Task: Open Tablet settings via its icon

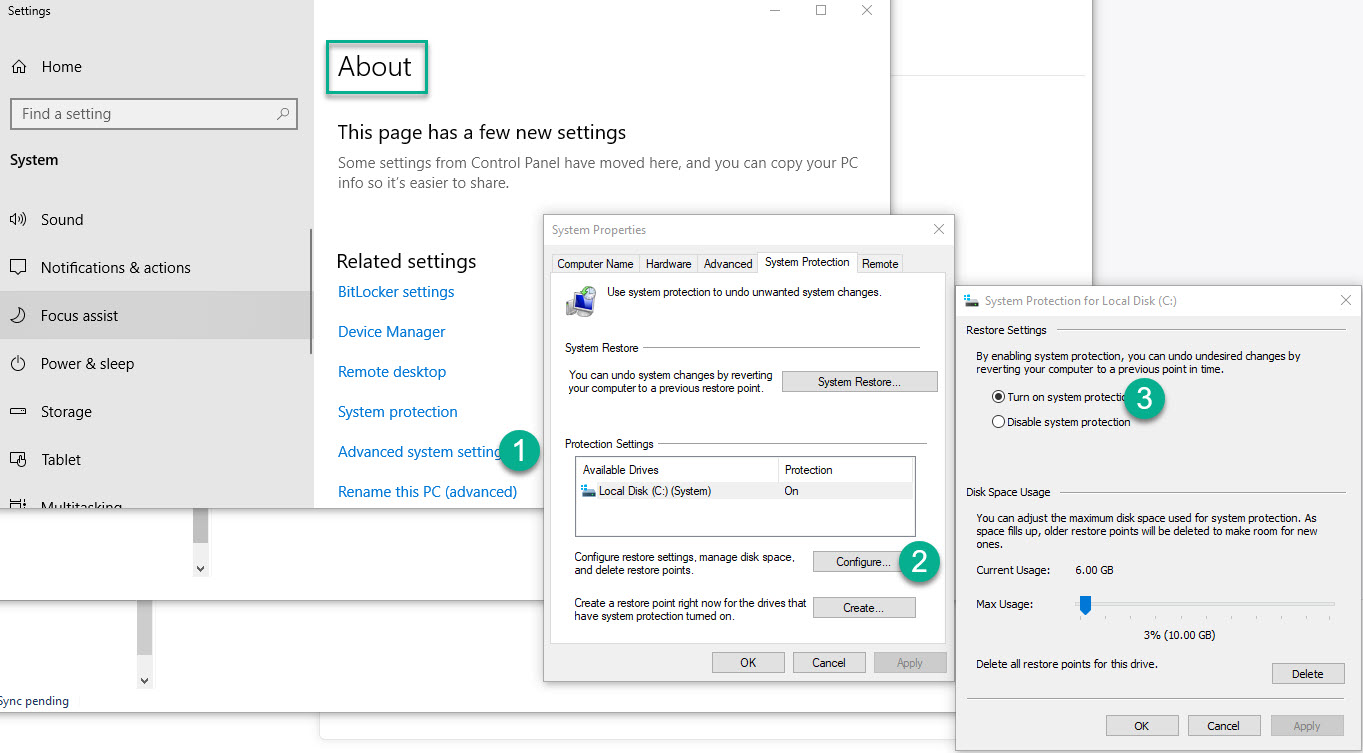Action: (18, 459)
